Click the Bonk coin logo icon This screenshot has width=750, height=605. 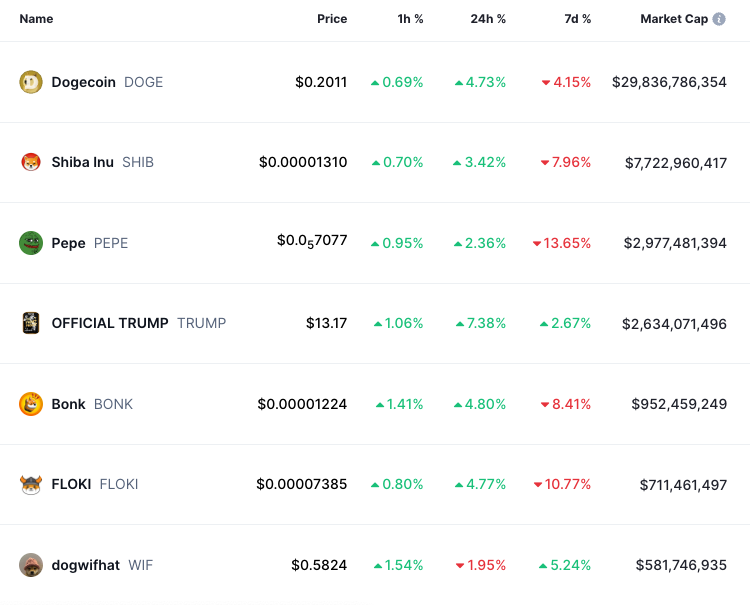[x=31, y=404]
